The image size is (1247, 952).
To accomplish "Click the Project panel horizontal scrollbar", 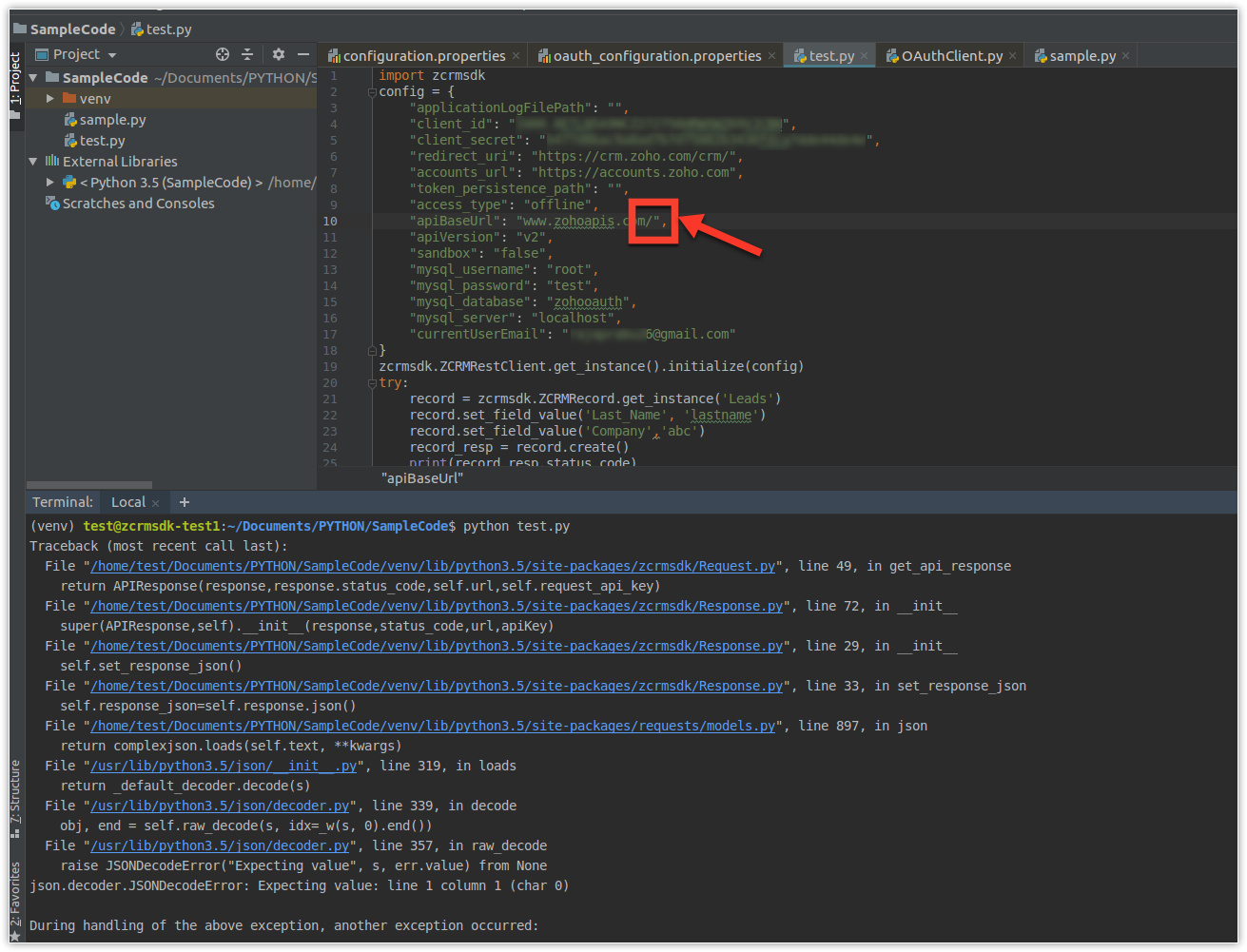I will [89, 485].
